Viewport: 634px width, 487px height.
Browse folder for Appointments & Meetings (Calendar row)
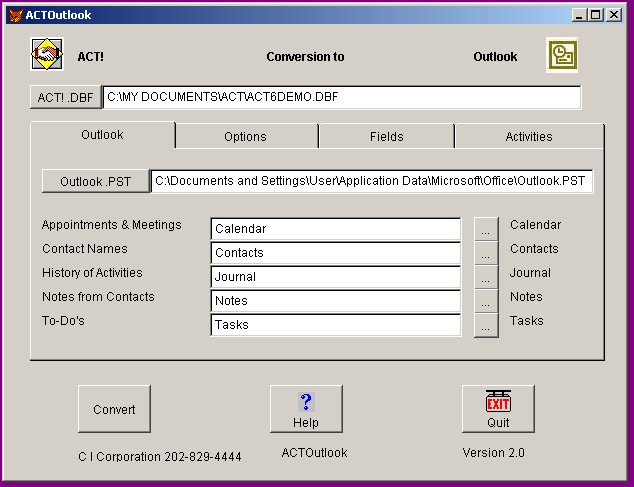pos(486,229)
